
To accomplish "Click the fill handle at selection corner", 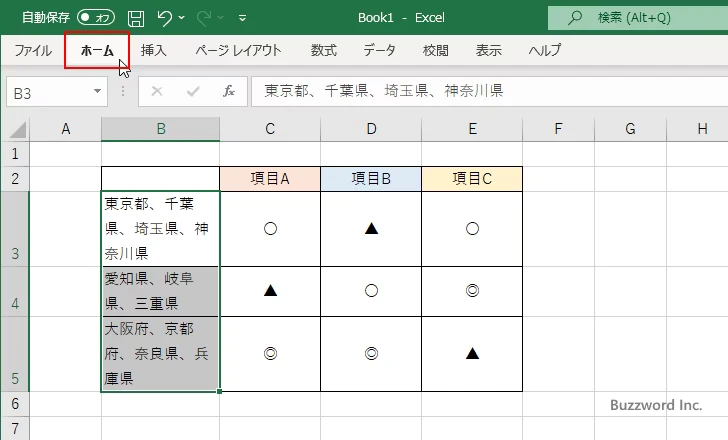I will click(x=219, y=391).
